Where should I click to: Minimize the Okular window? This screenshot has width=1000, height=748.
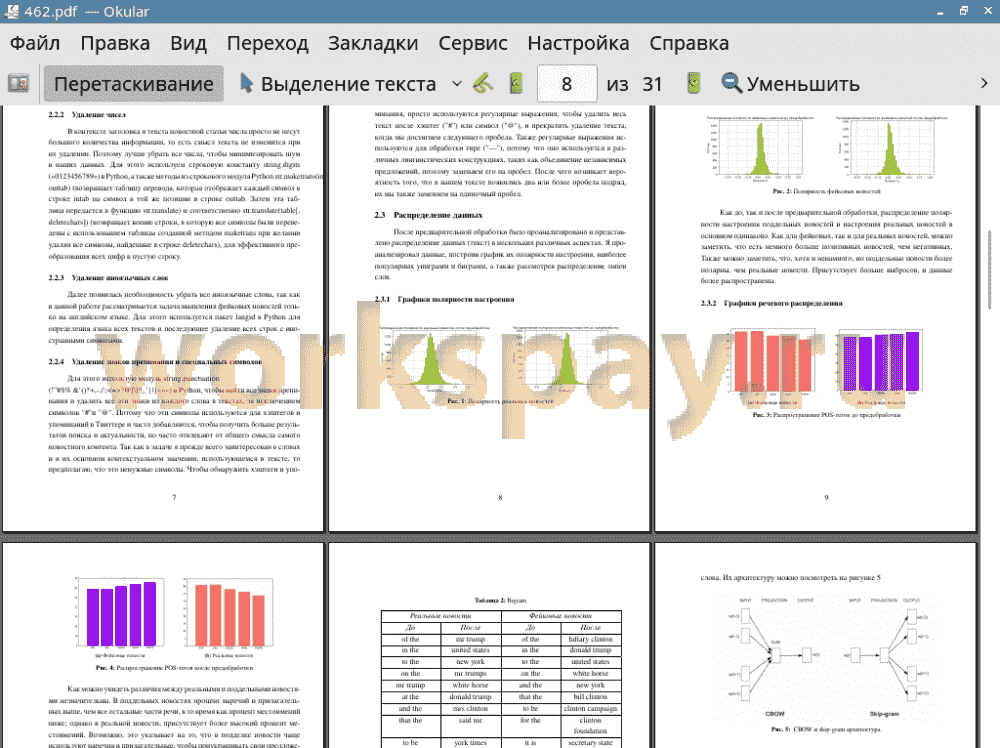pyautogui.click(x=940, y=11)
